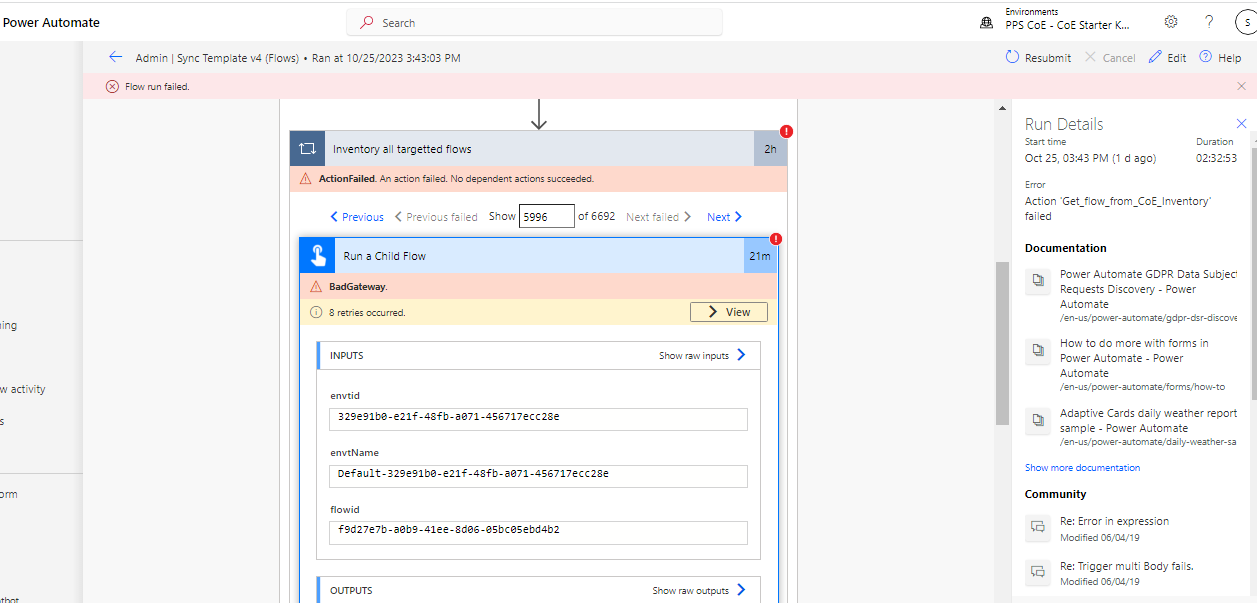Select the Run a Child Flow action icon
The width and height of the screenshot is (1257, 603).
(316, 255)
